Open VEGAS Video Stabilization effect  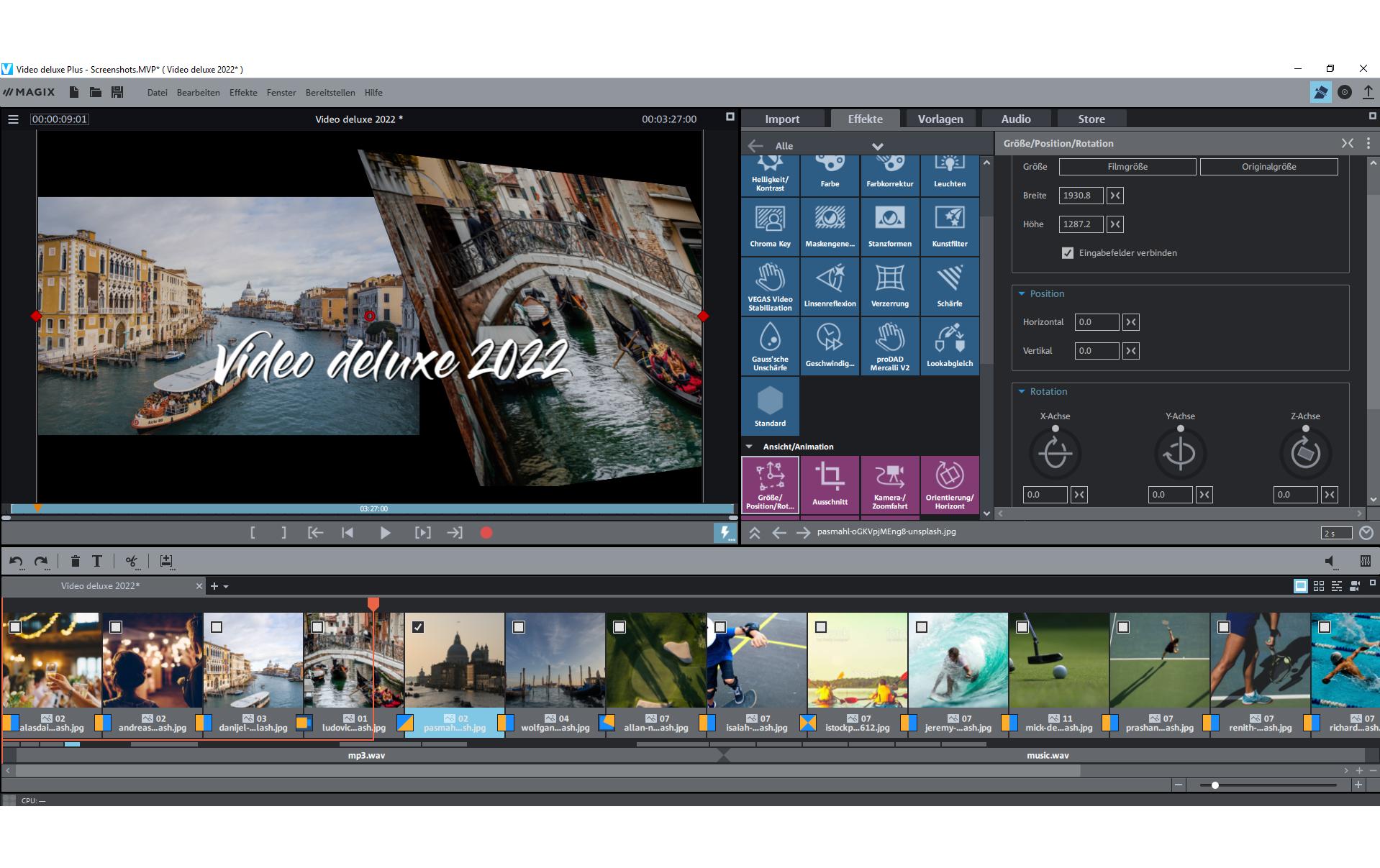point(770,286)
